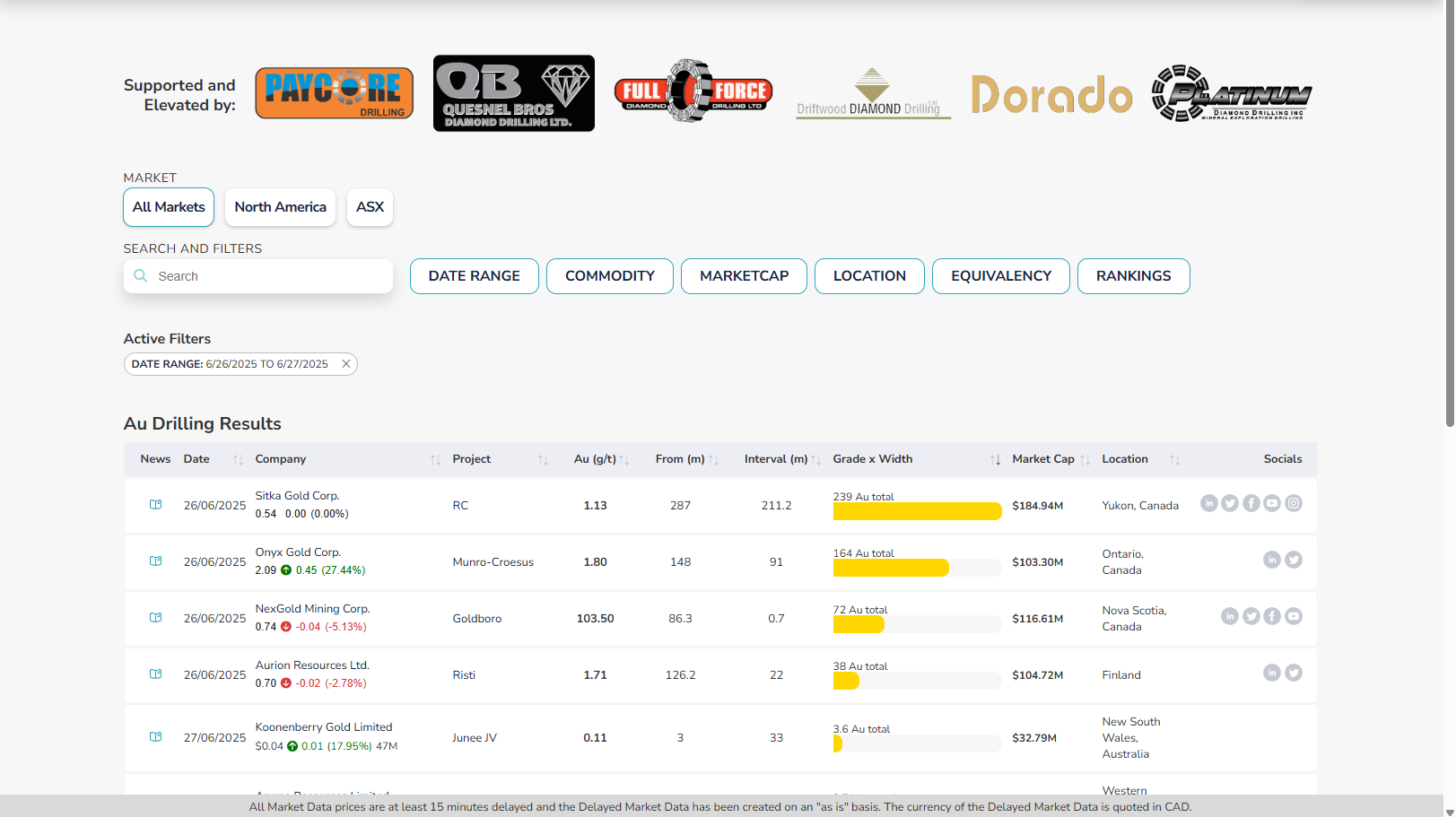Sort table by Company column arrows
Viewport: 1456px width, 817px height.
point(435,460)
